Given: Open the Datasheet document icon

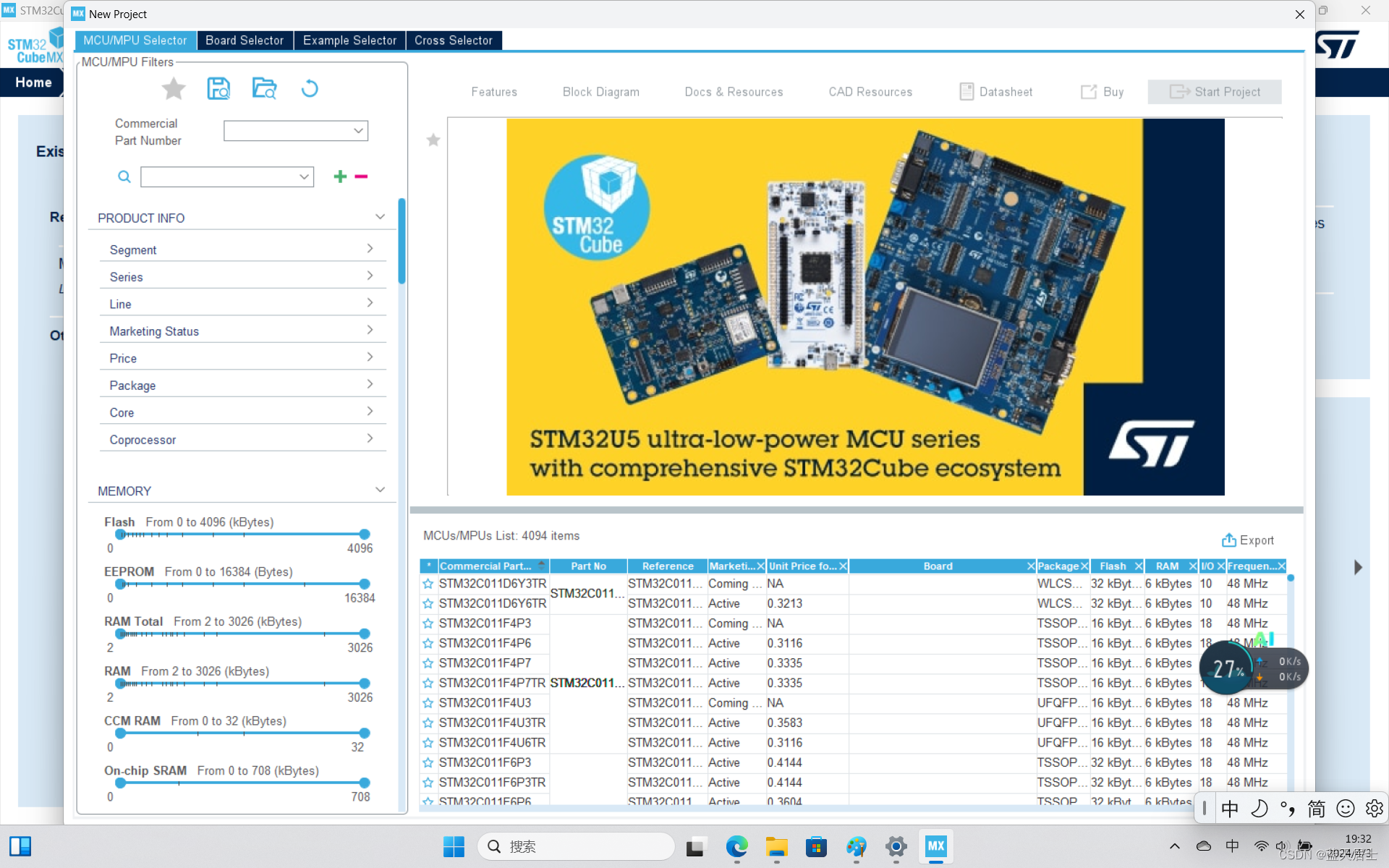Looking at the screenshot, I should point(967,92).
